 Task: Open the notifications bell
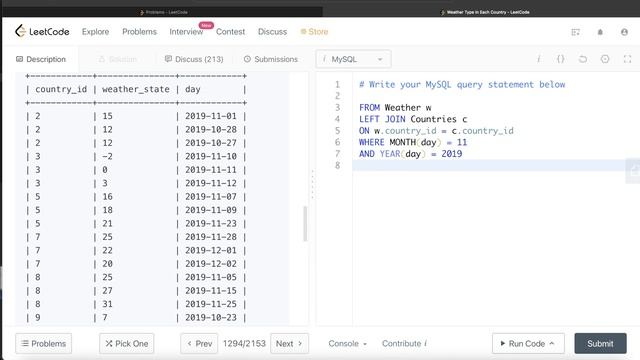600,32
